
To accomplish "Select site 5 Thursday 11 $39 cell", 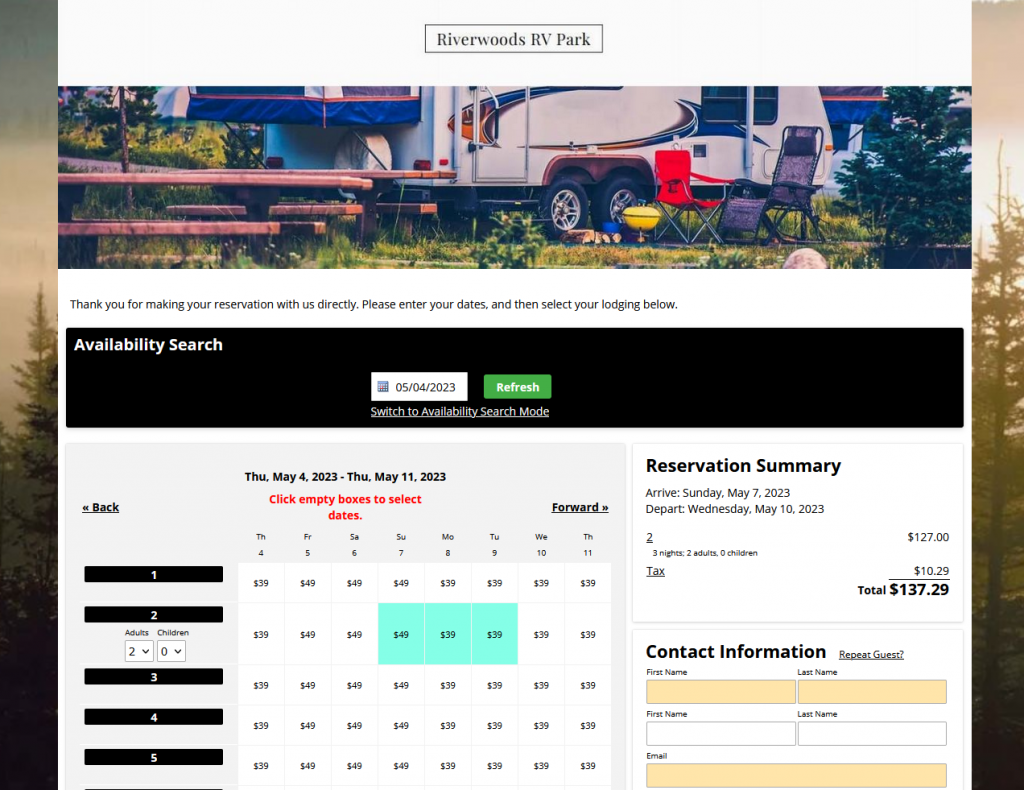I will [x=588, y=765].
